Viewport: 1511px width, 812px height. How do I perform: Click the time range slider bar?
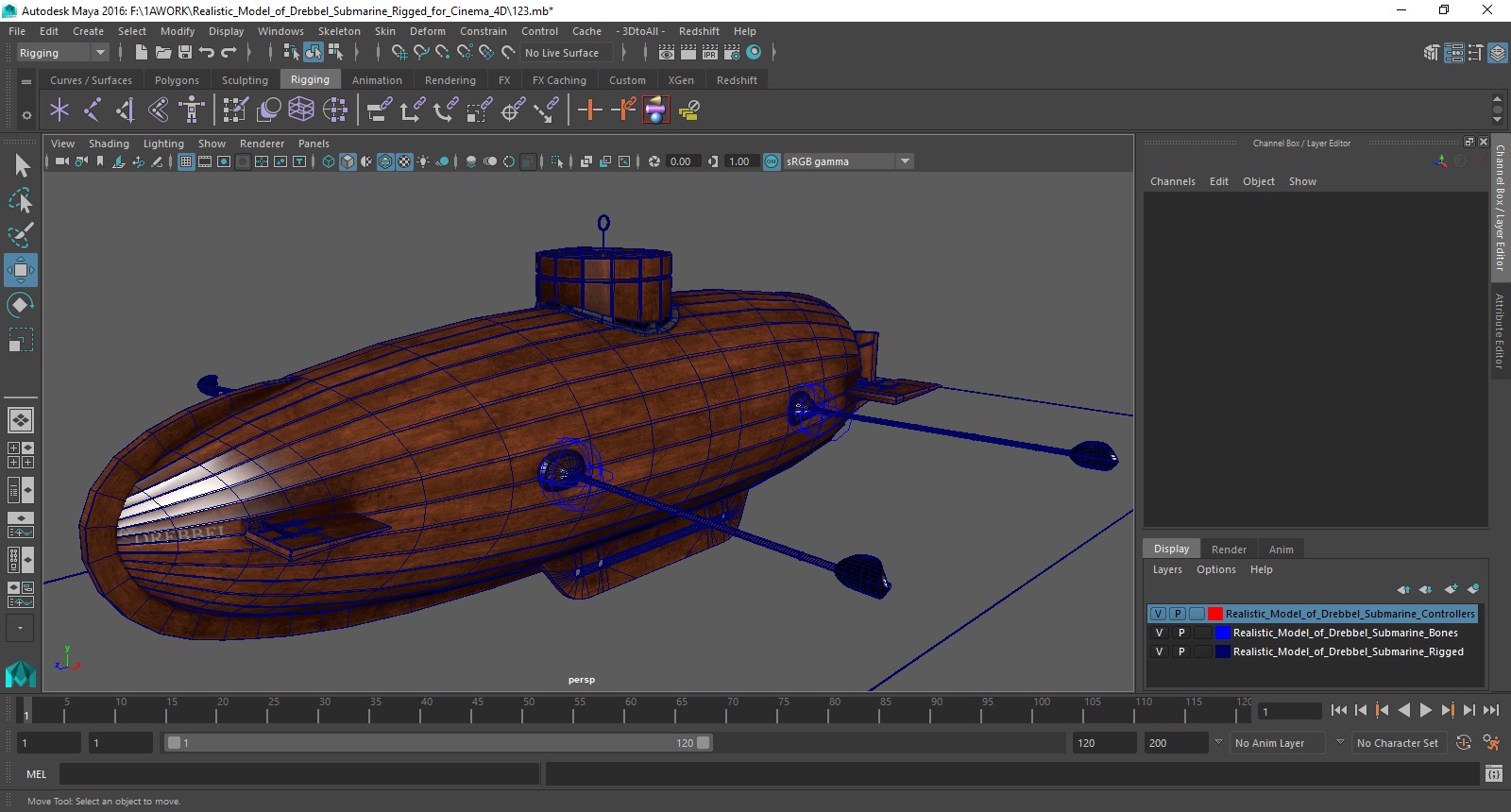(x=439, y=743)
